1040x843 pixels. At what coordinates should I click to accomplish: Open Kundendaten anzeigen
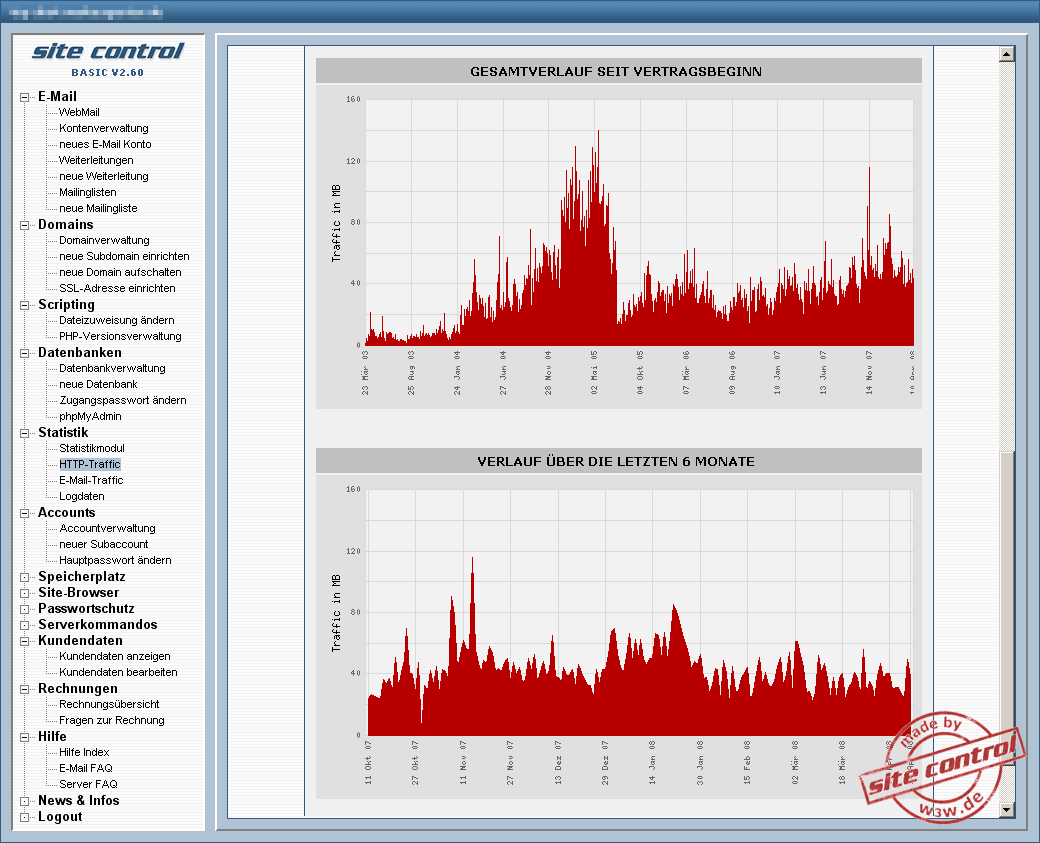115,656
